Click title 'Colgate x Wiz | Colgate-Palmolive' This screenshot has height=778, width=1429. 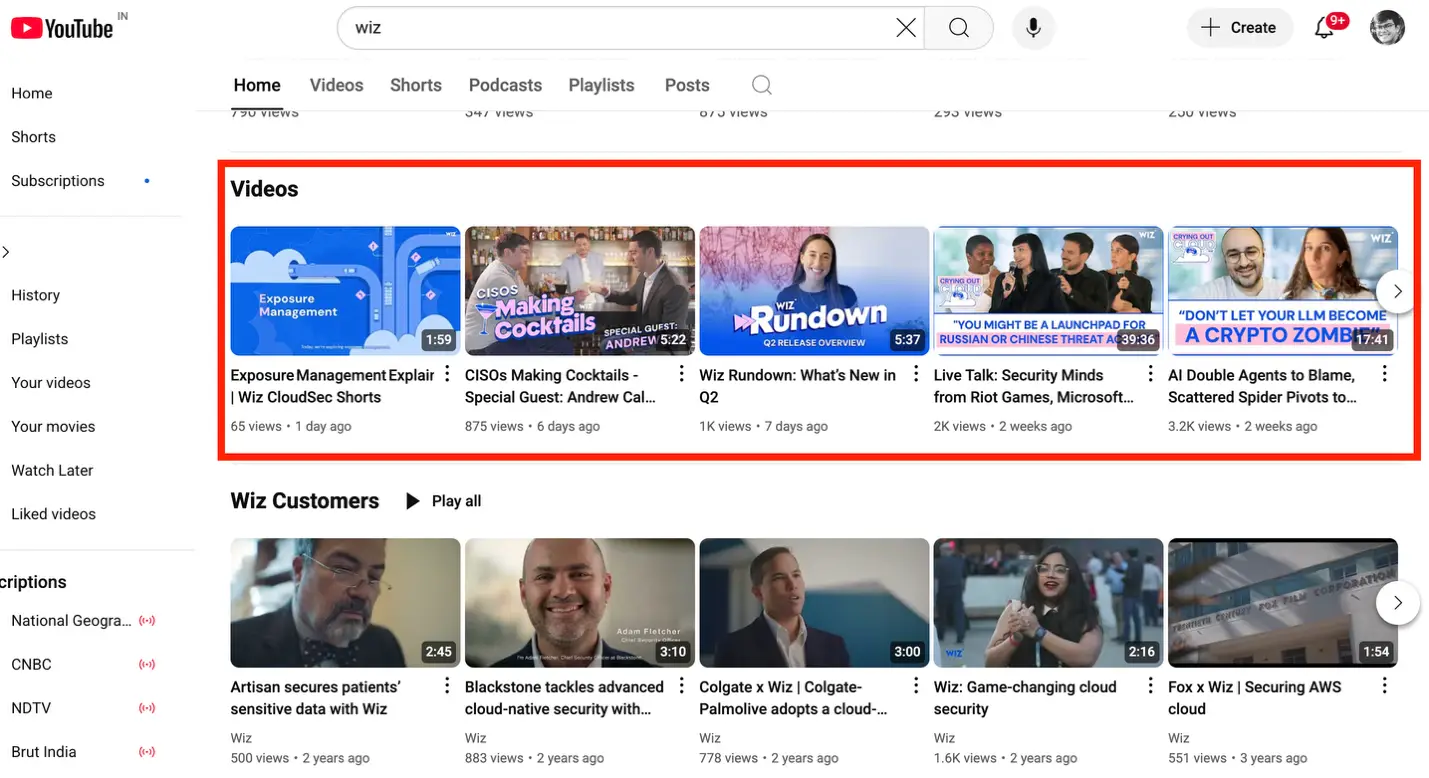793,698
